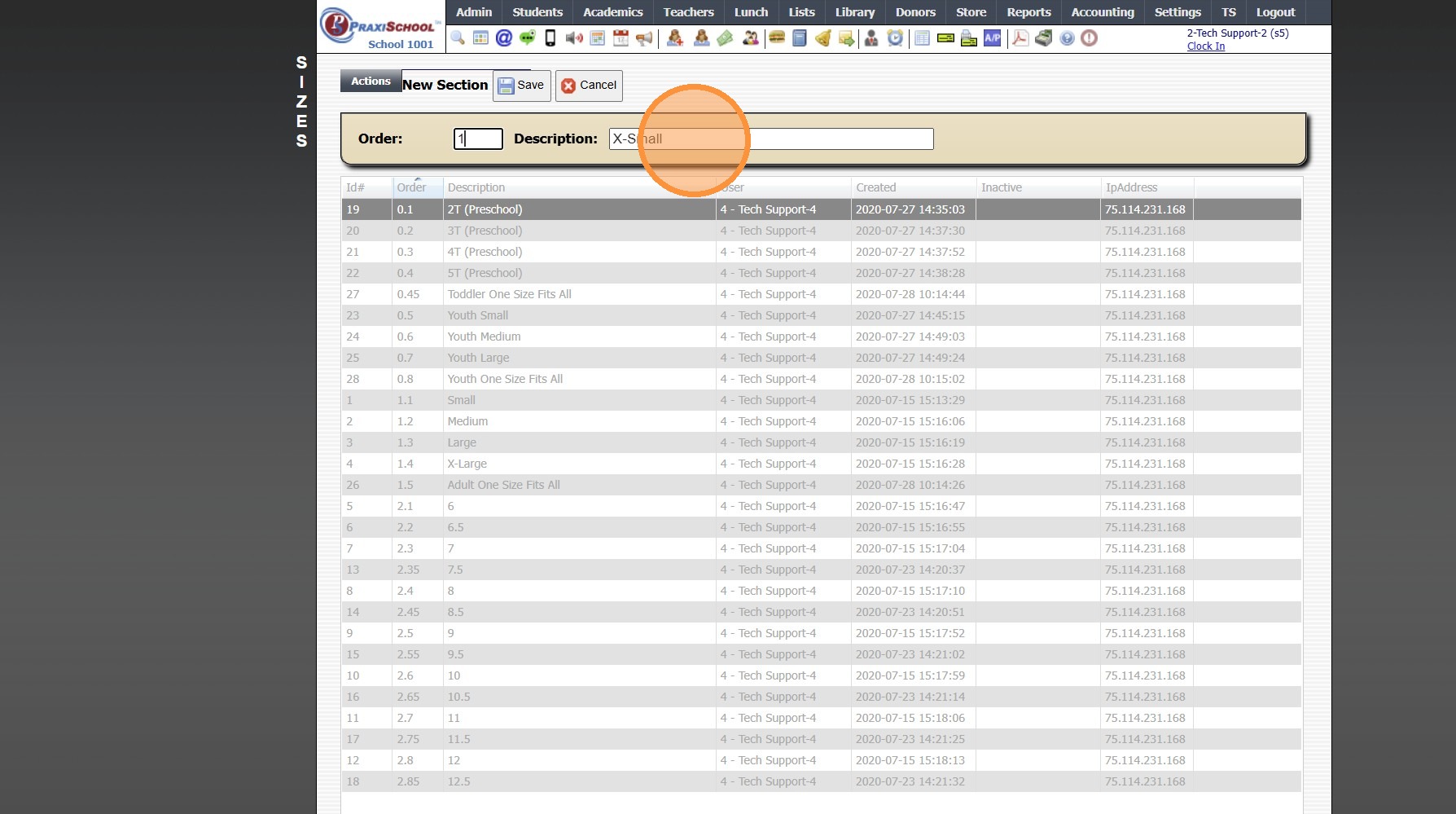Image resolution: width=1456 pixels, height=814 pixels.
Task: Click the alarm clock icon
Action: pyautogui.click(x=895, y=38)
